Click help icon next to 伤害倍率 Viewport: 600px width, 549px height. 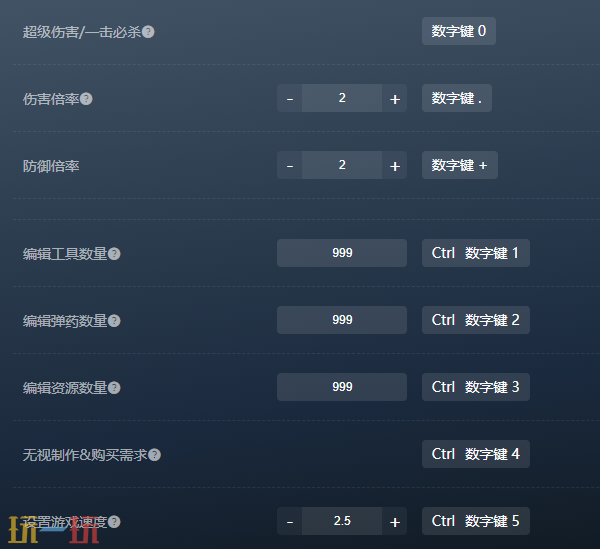86,99
